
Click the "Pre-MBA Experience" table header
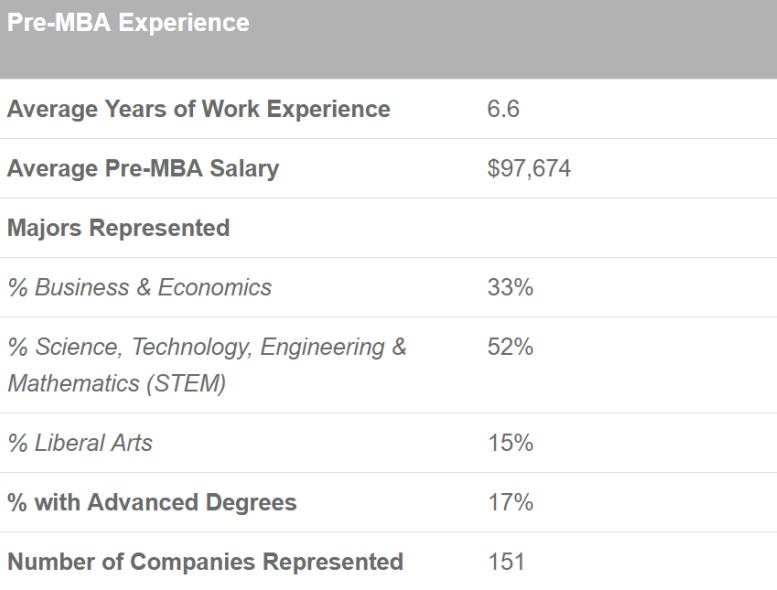129,23
